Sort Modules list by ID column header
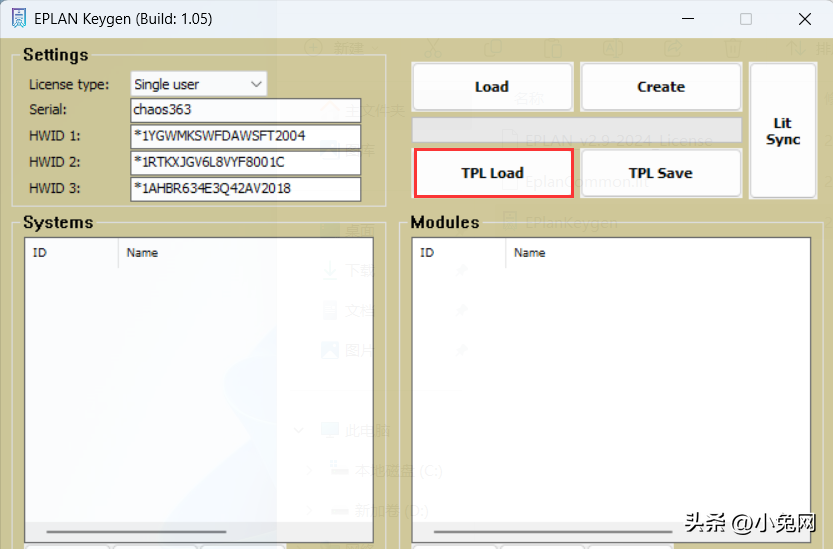This screenshot has height=549, width=833. pyautogui.click(x=457, y=253)
